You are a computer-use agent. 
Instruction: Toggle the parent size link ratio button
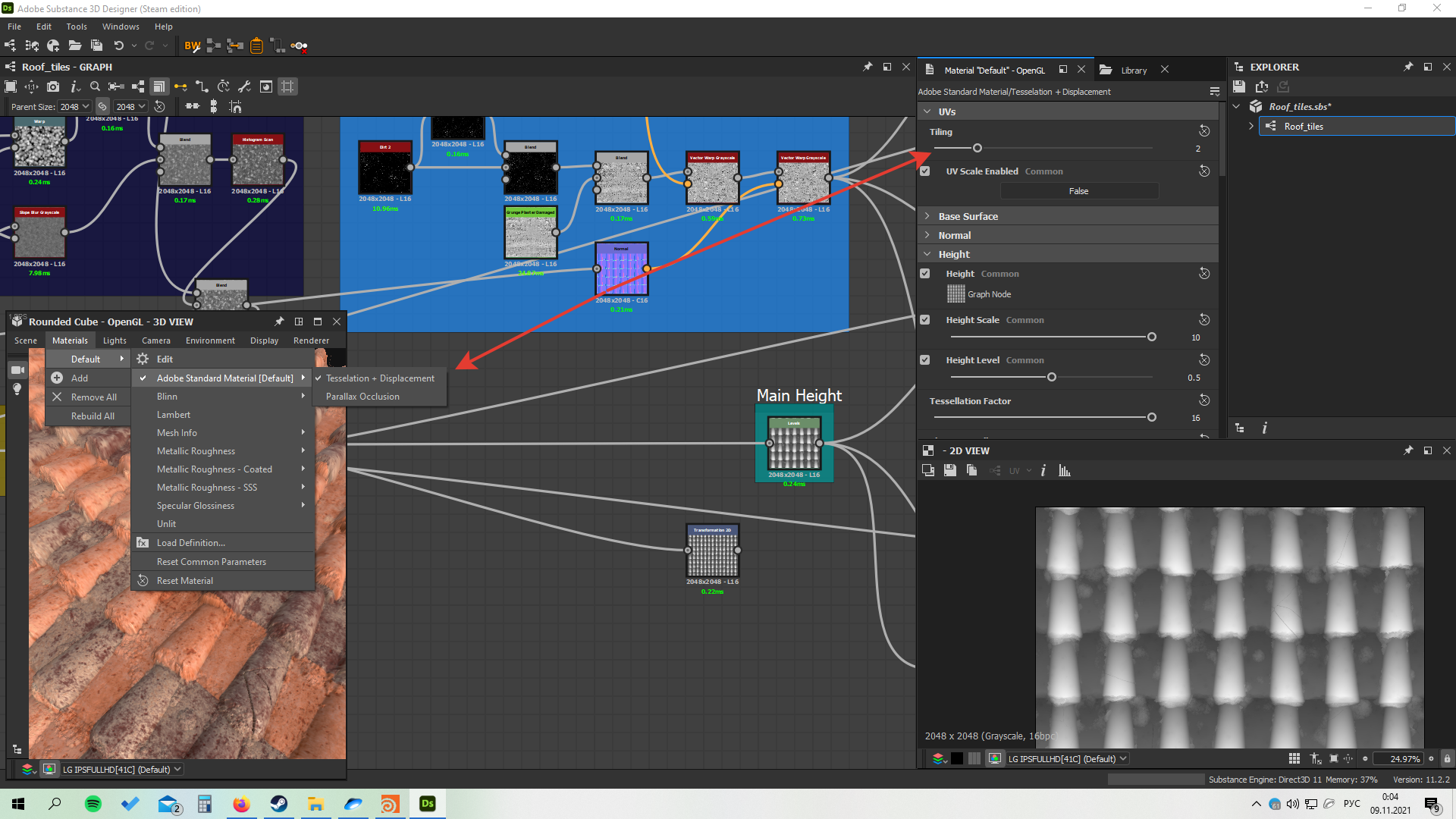click(x=102, y=107)
